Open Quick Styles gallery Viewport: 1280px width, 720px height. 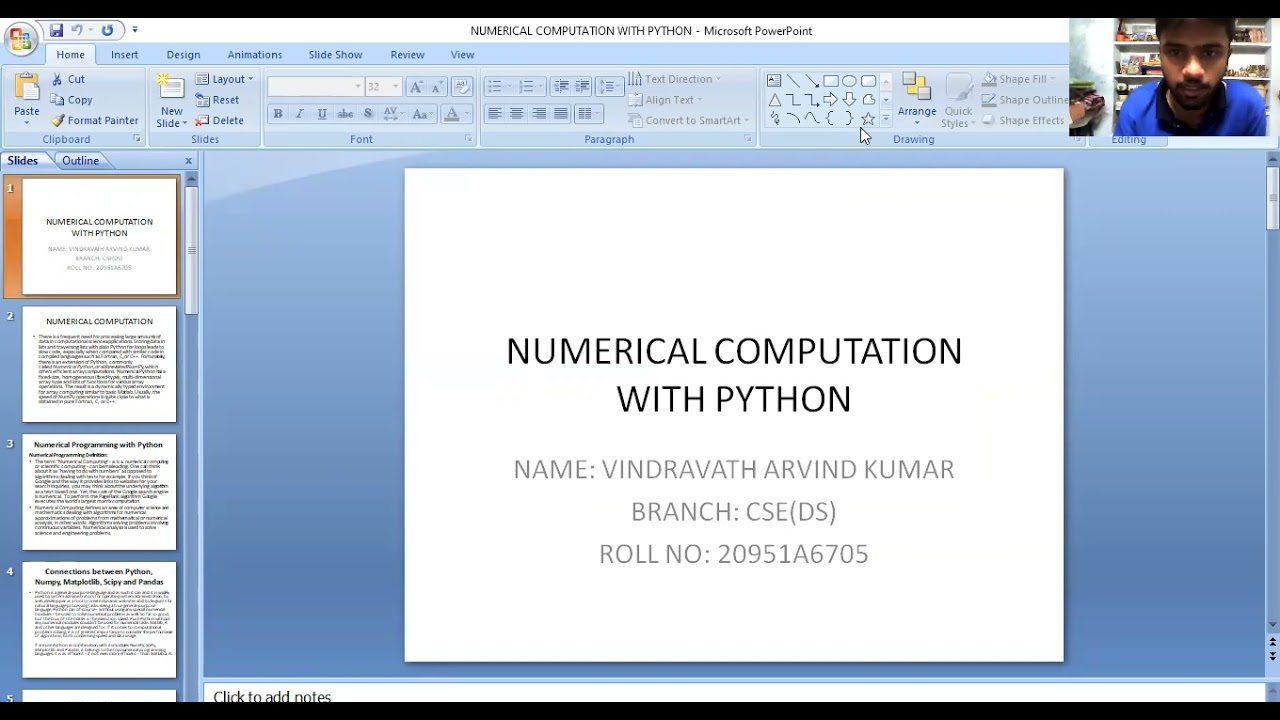point(958,101)
